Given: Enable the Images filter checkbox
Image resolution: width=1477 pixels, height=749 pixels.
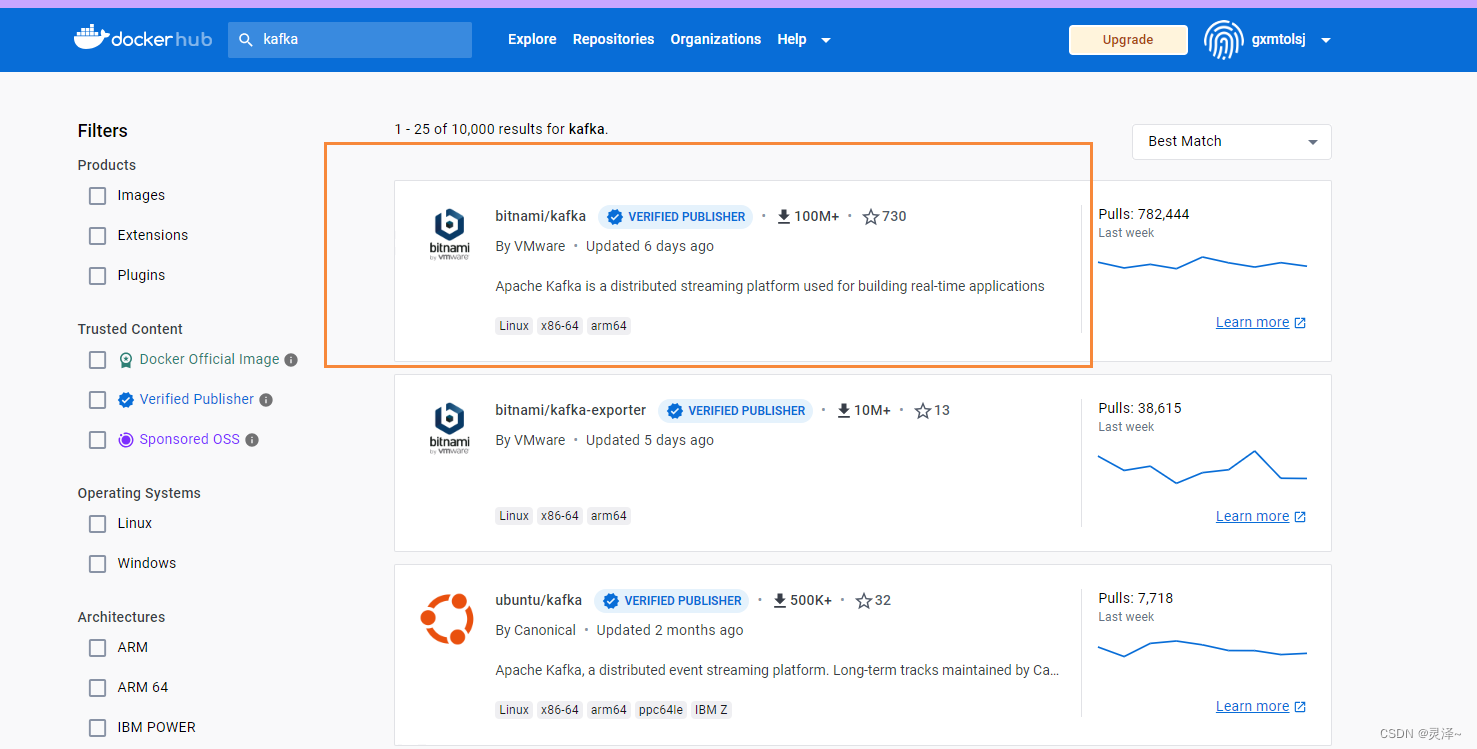Looking at the screenshot, I should tap(97, 196).
